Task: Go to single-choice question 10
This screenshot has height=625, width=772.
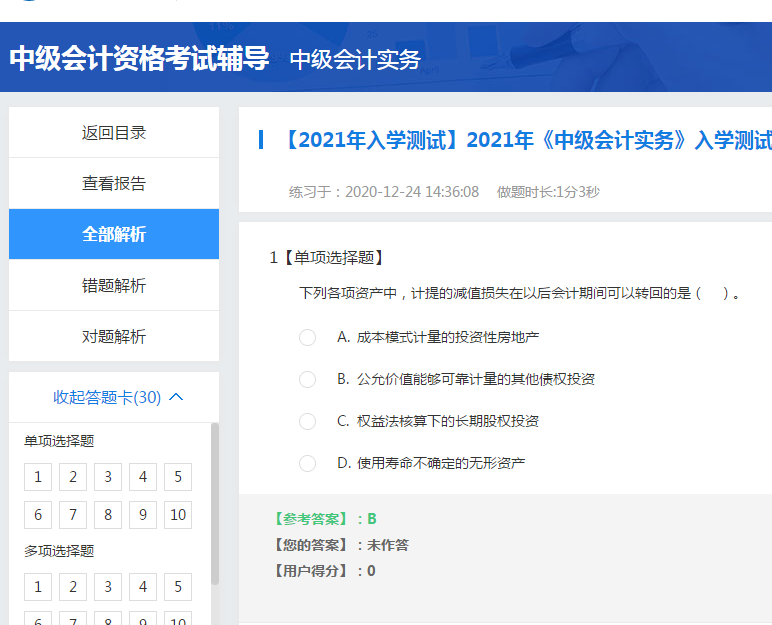Action: [178, 515]
